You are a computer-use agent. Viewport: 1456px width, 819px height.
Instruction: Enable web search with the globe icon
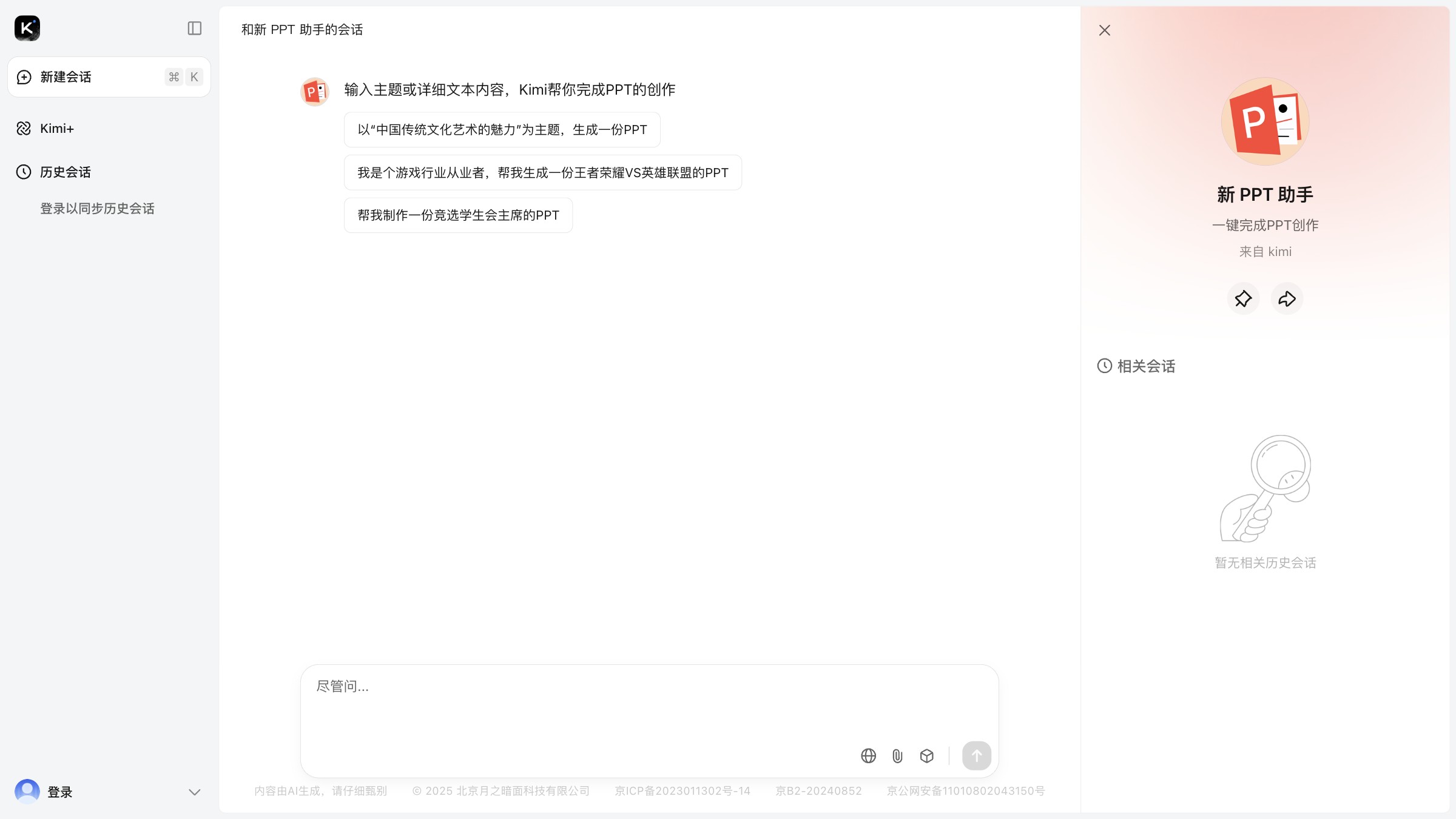pos(868,756)
